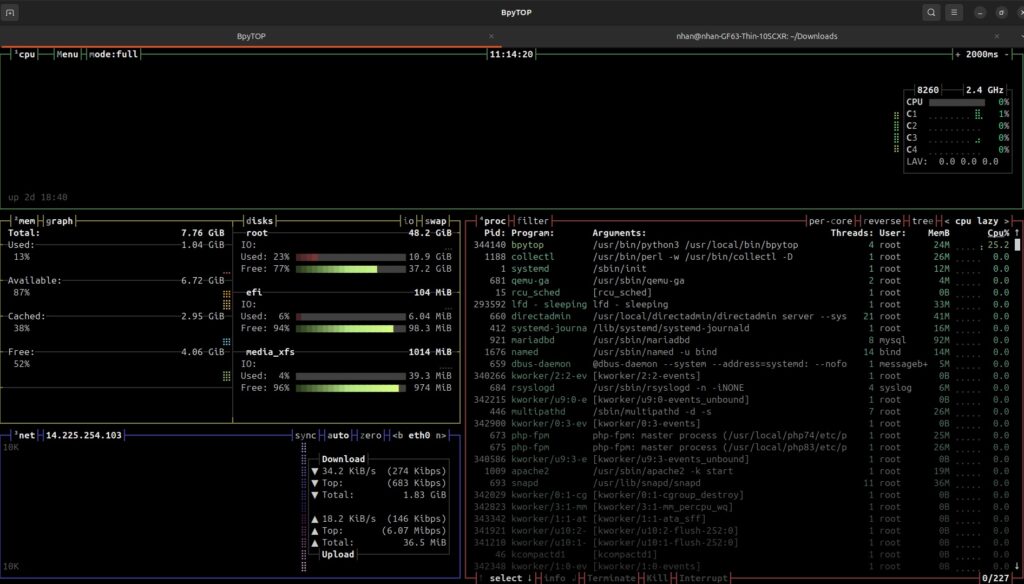Click the right arrow beside cpu lazy sorting
1024x584 pixels.
tap(1007, 220)
